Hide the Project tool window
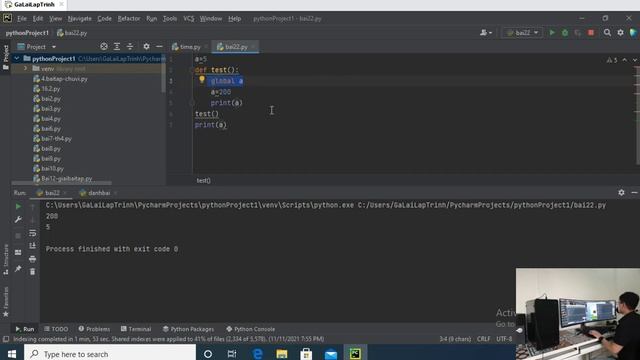Viewport: 640px width, 360px height. pos(159,47)
